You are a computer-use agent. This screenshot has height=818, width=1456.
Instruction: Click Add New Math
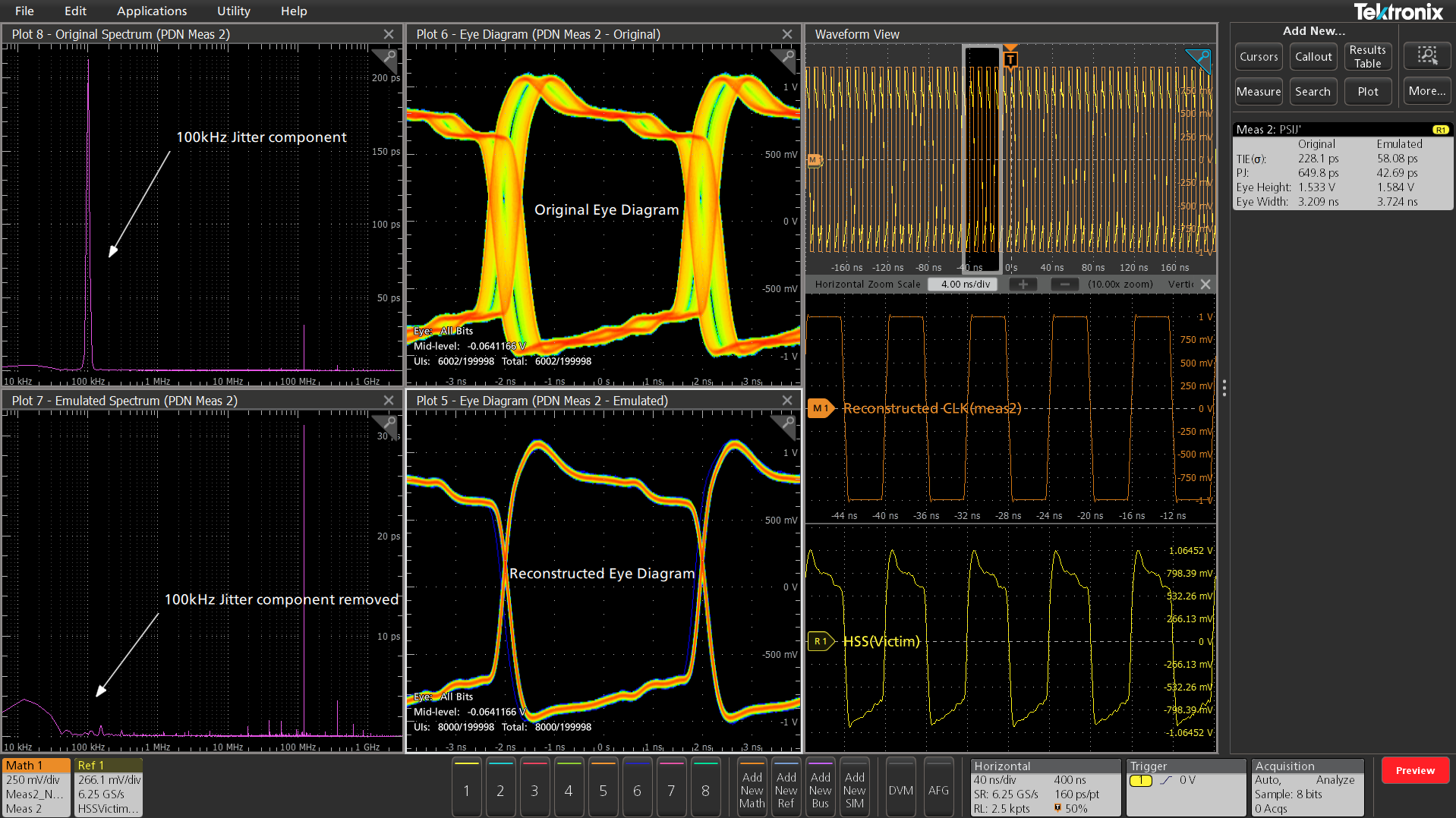click(x=752, y=787)
